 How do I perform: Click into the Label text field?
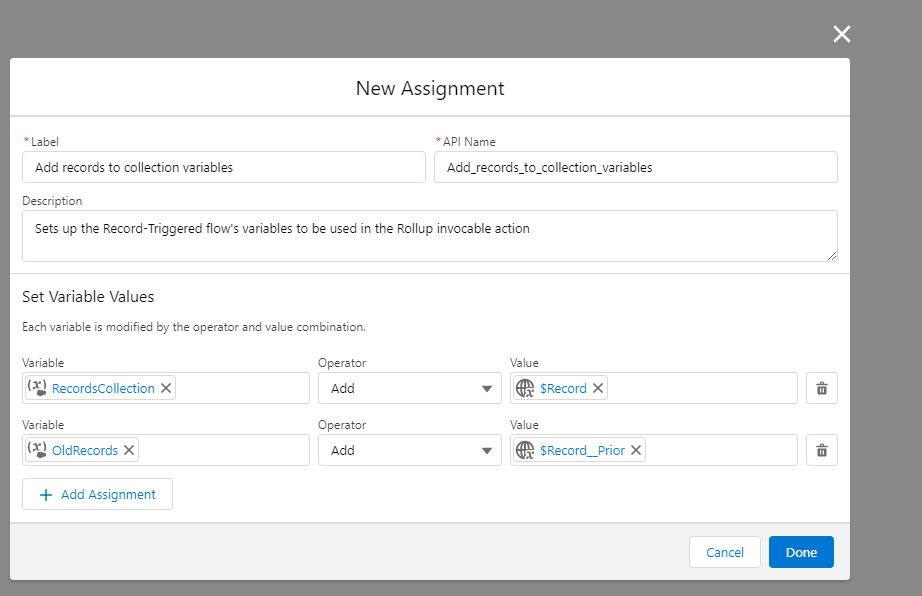[x=223, y=167]
